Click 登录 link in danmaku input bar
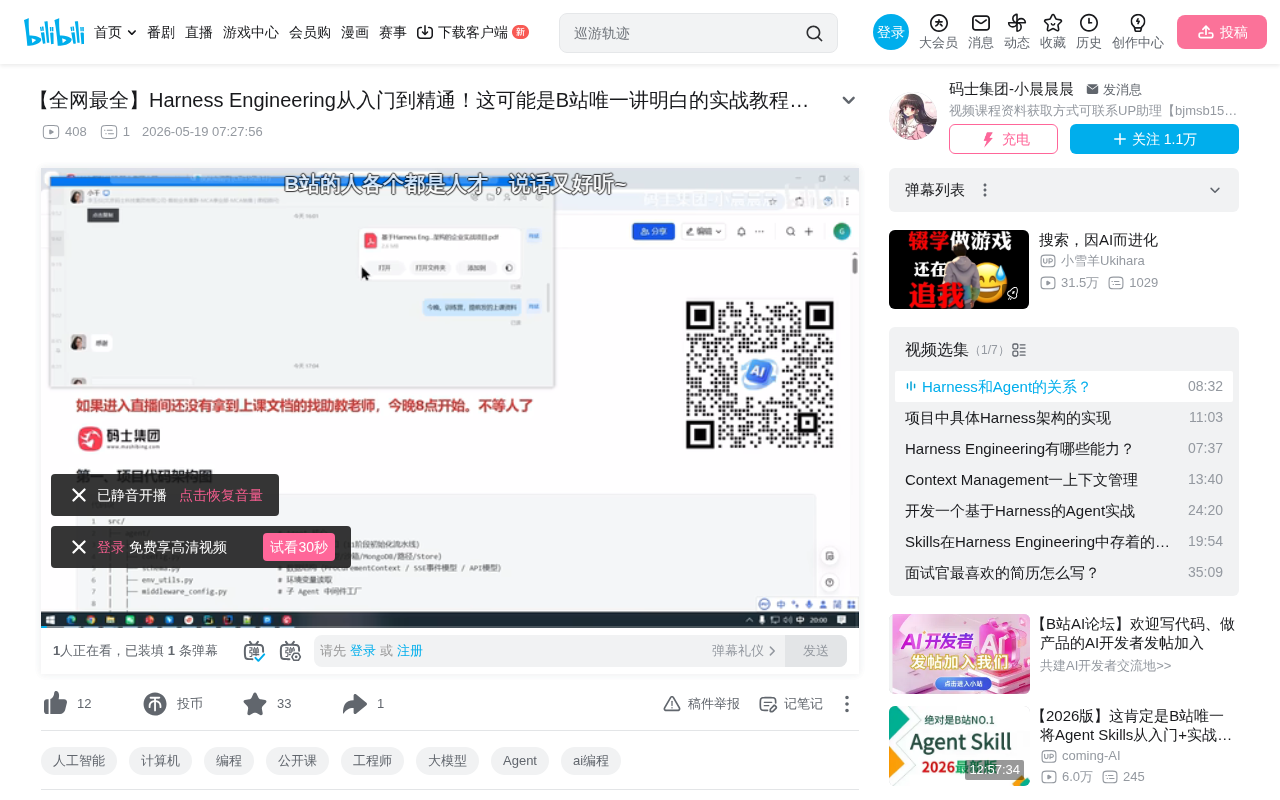This screenshot has width=1280, height=800. pyautogui.click(x=363, y=651)
